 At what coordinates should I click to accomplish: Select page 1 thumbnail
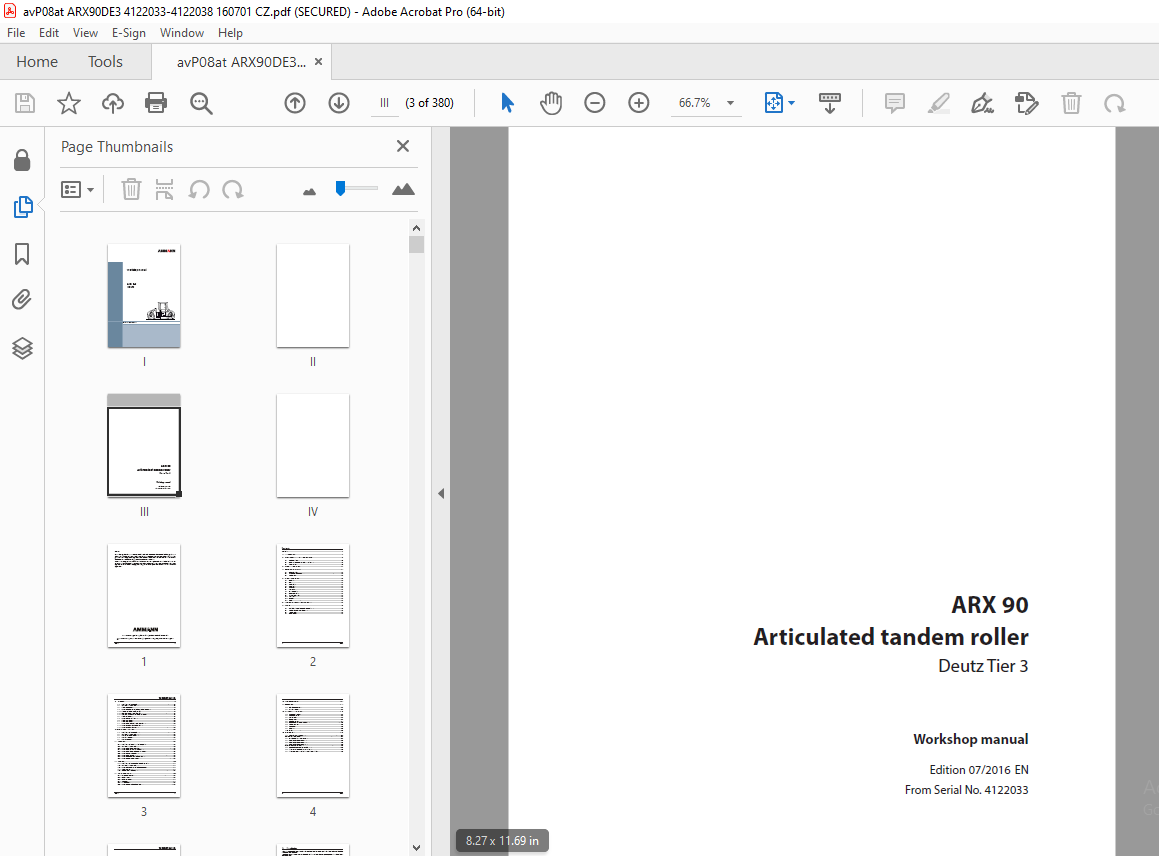144,596
